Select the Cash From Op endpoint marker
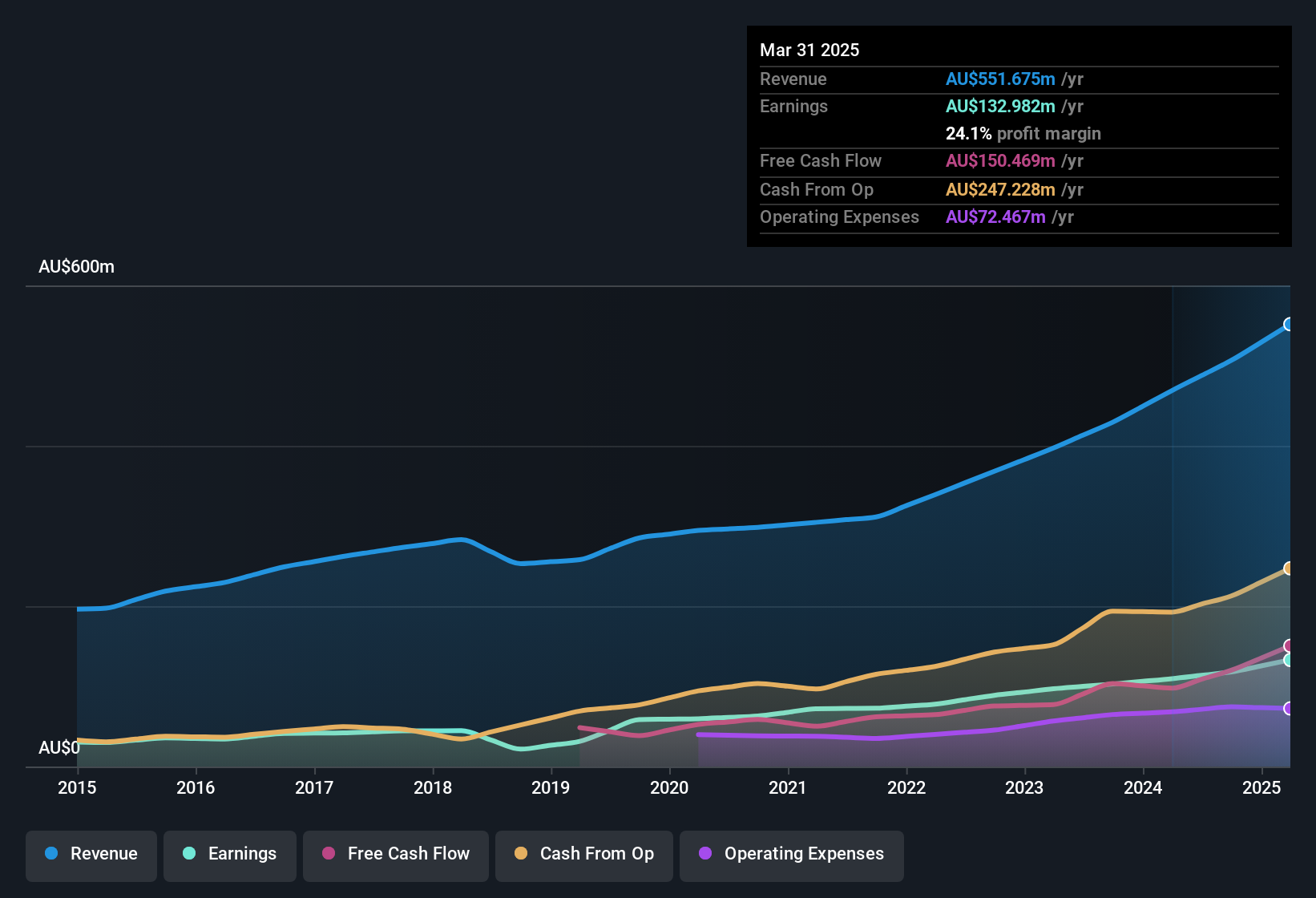Image resolution: width=1316 pixels, height=898 pixels. pyautogui.click(x=1289, y=568)
